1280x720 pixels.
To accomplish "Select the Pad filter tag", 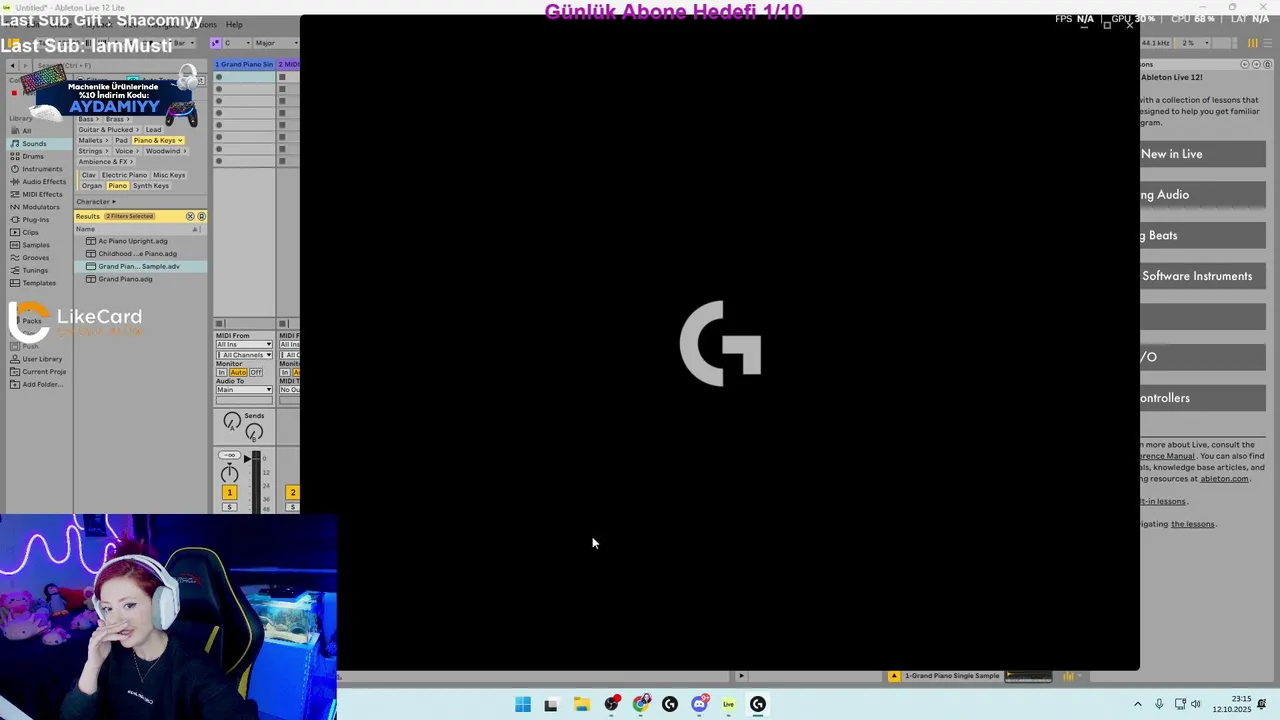I will pyautogui.click(x=120, y=141).
